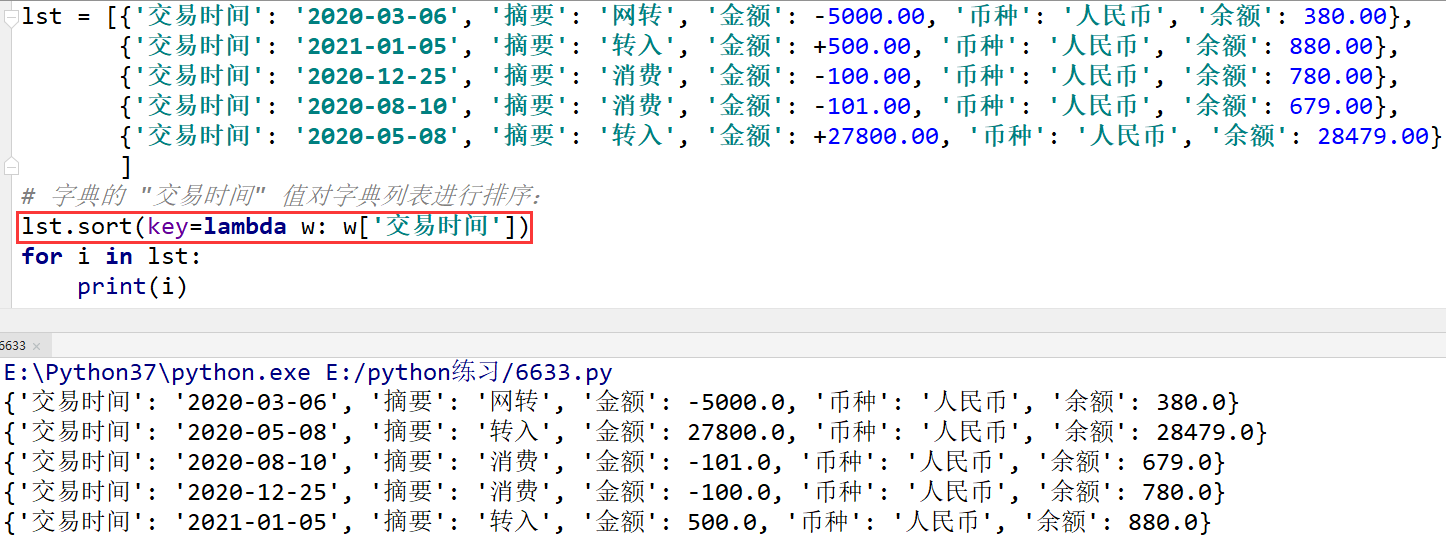Click the lst.sort call in the editor
Viewport: 1446px width, 549px height.
pos(274,227)
